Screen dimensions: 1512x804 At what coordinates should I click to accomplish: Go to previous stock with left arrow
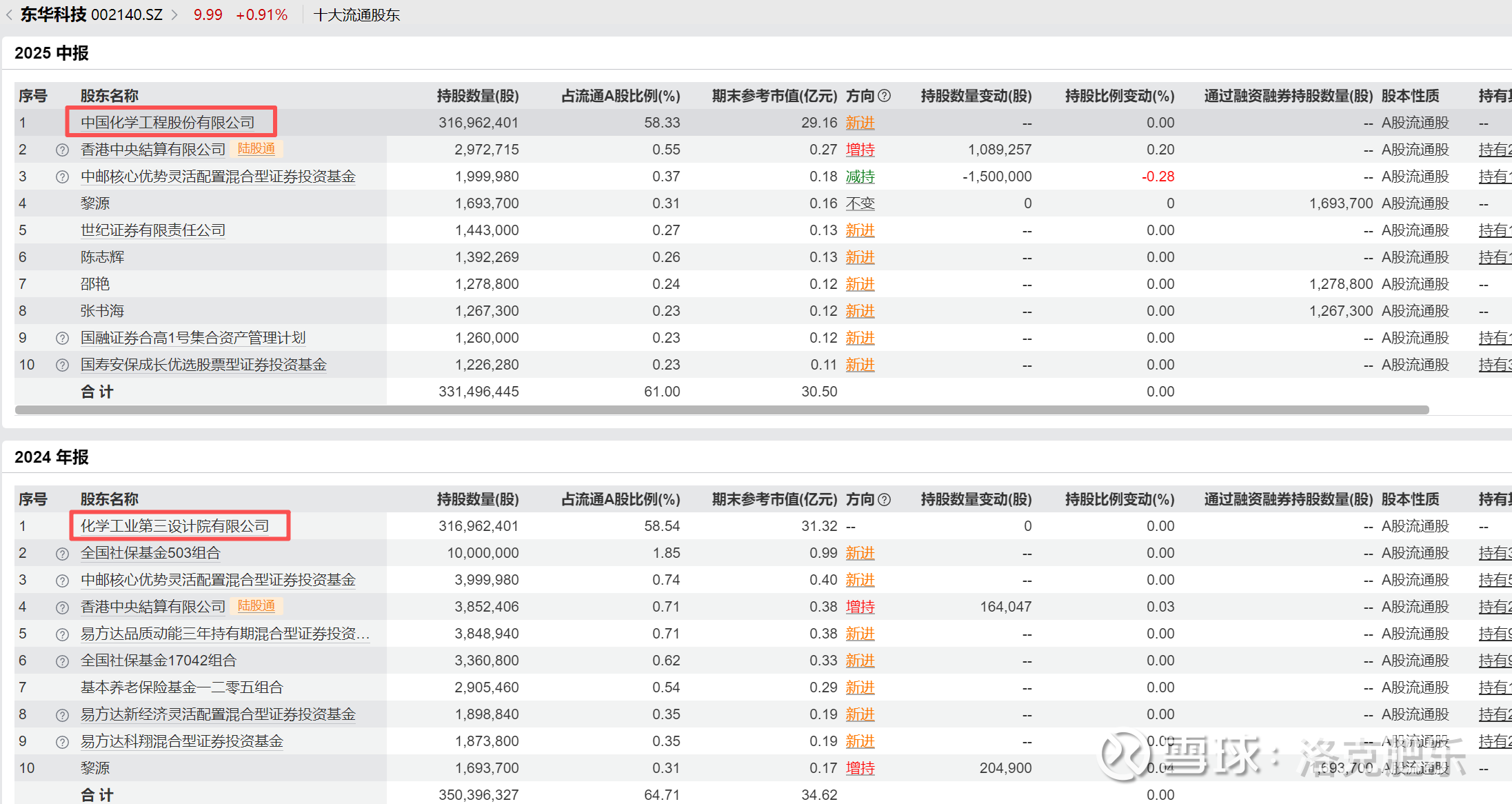click(10, 14)
